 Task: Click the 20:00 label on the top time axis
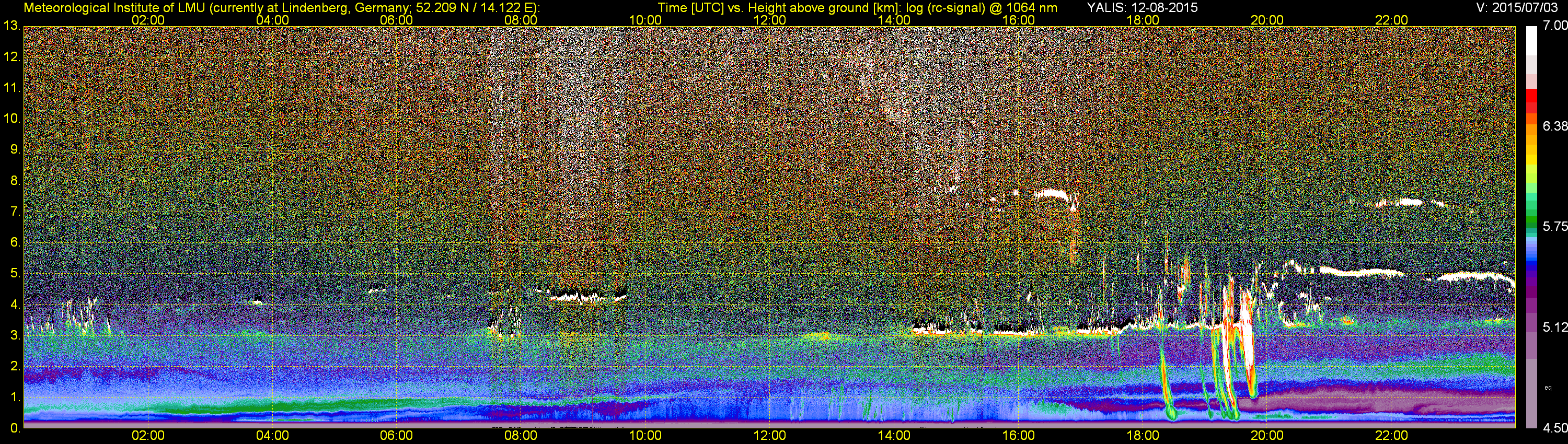[1267, 20]
